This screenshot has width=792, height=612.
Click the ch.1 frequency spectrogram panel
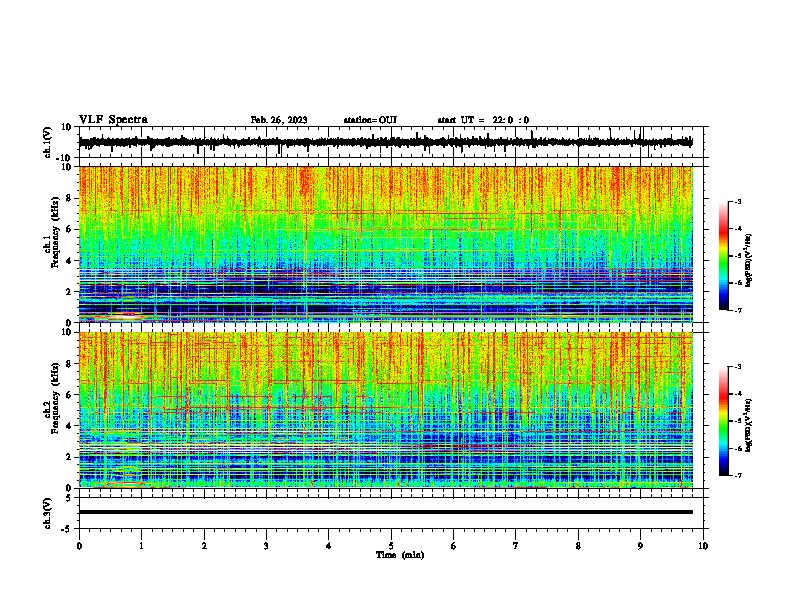pos(386,244)
